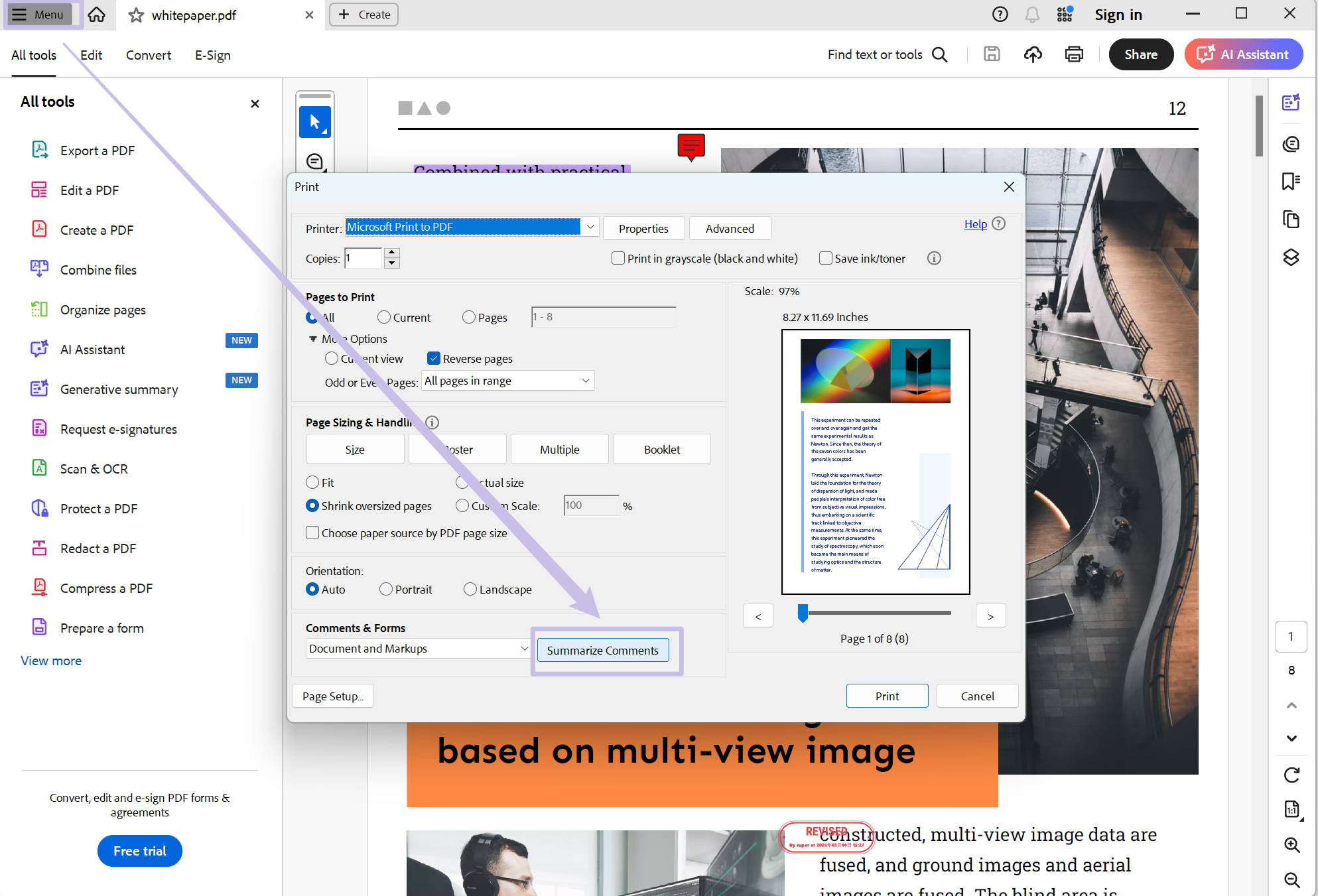This screenshot has width=1318, height=896.
Task: Click the printer icon in toolbar
Action: (1074, 54)
